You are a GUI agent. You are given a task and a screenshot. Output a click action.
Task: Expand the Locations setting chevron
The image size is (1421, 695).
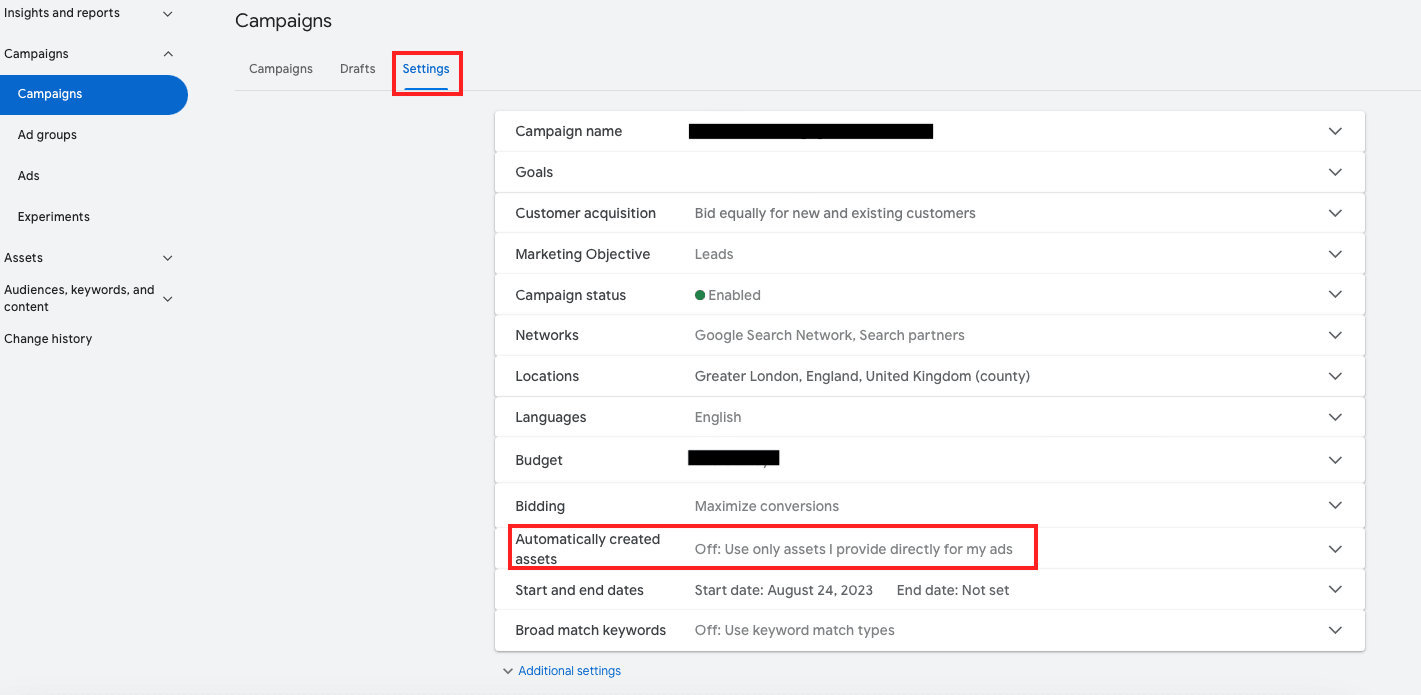pyautogui.click(x=1334, y=376)
